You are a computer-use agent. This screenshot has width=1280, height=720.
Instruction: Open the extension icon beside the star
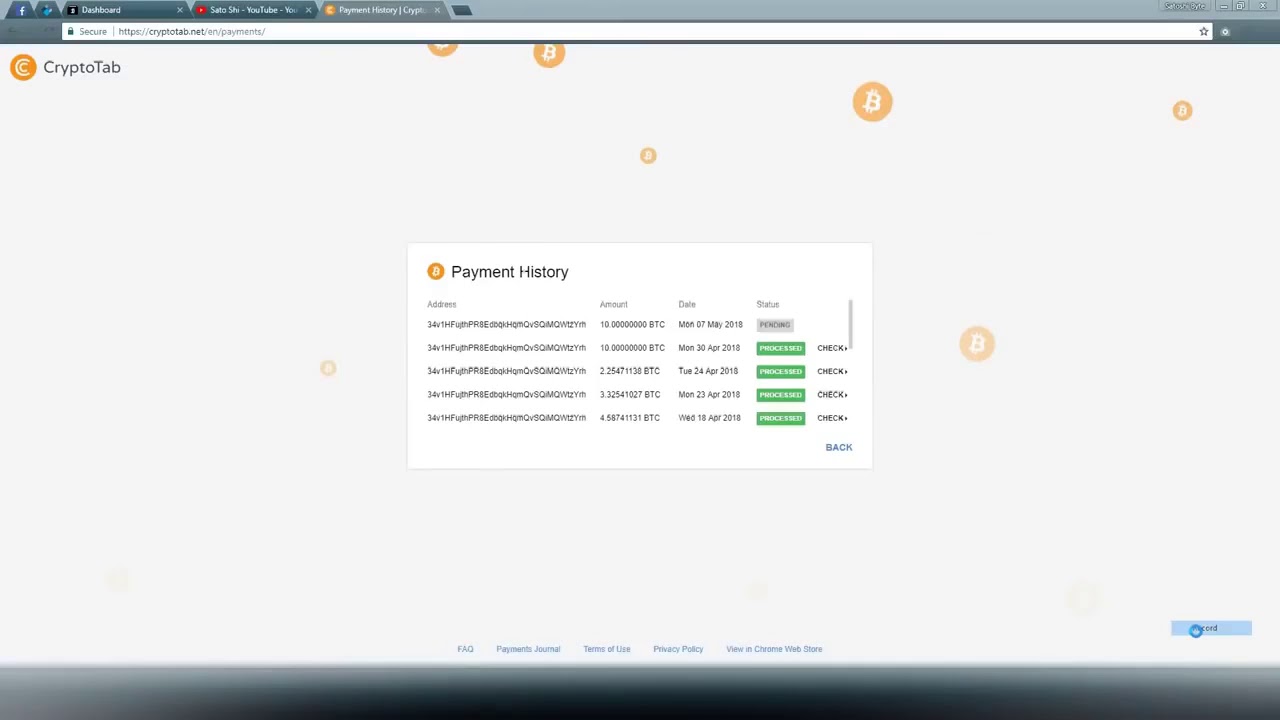[x=1225, y=31]
